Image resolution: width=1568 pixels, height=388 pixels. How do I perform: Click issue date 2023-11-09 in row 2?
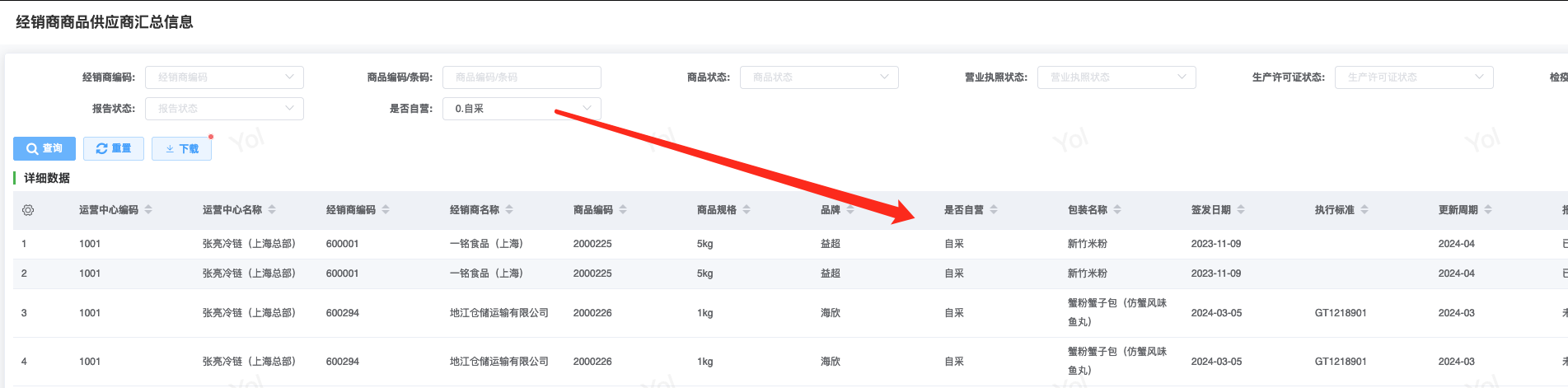click(1216, 273)
